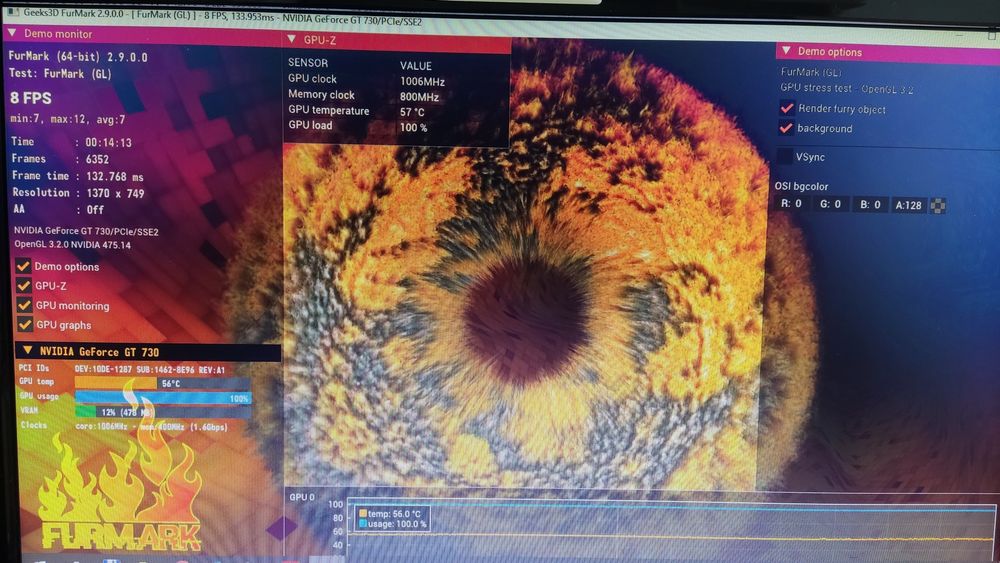Click the SENSOR column header
1000x563 pixels.
coord(307,62)
